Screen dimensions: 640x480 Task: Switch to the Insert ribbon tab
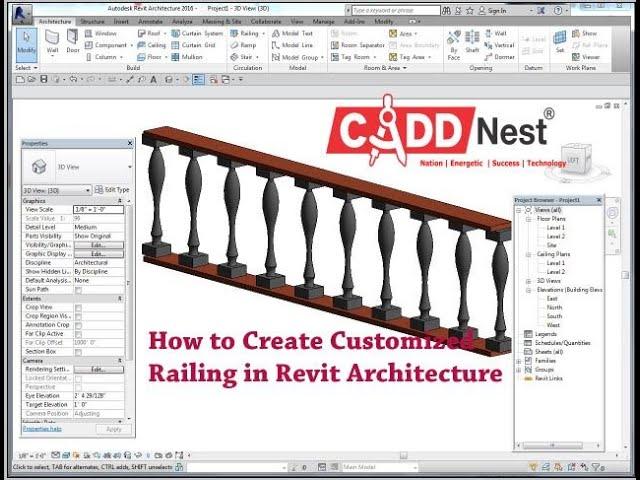click(x=121, y=22)
